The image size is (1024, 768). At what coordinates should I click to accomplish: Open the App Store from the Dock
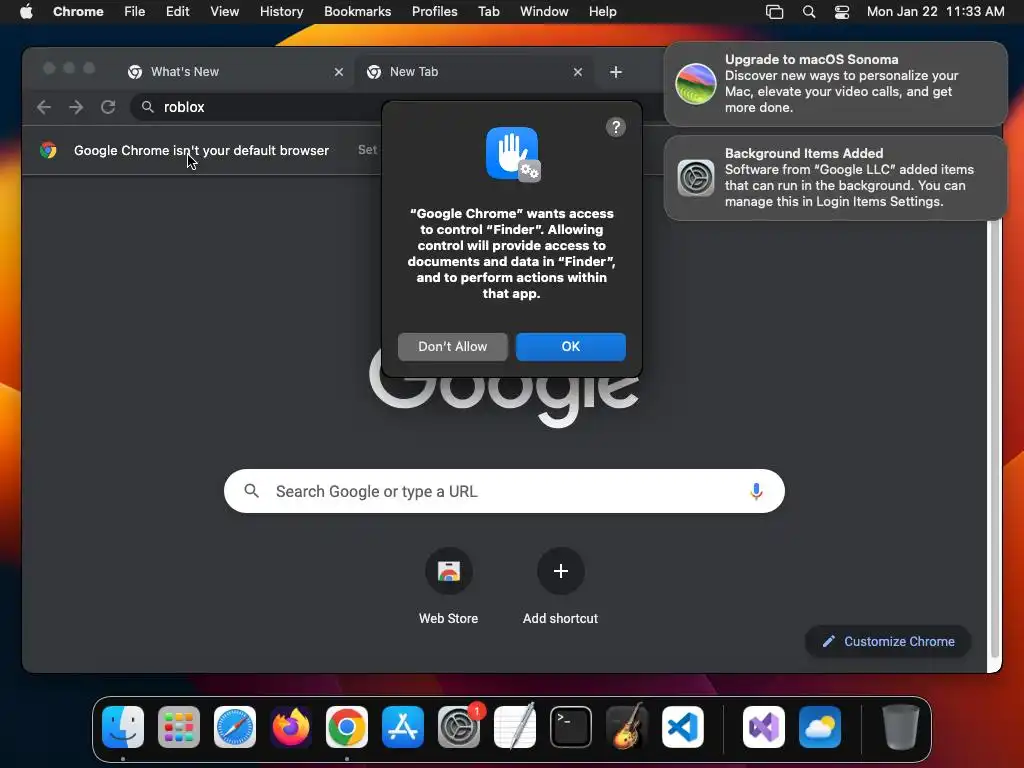tap(403, 727)
